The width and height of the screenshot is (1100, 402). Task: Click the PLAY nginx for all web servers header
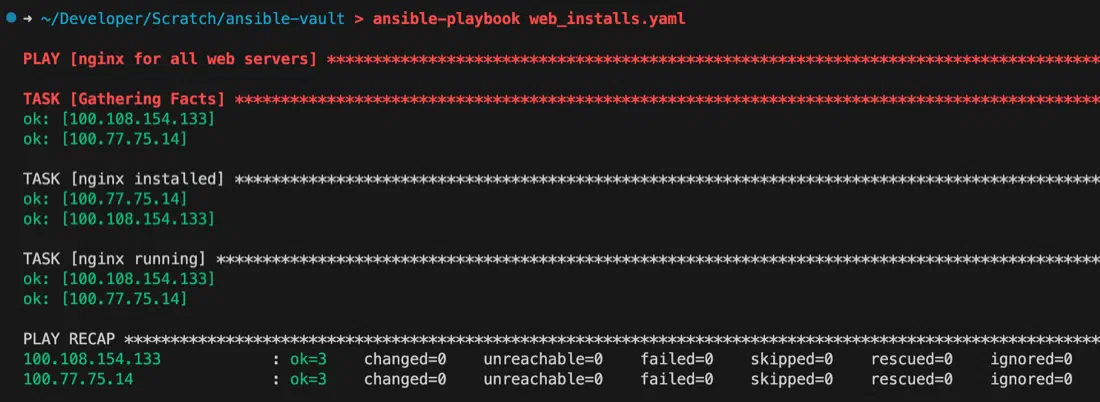(170, 59)
